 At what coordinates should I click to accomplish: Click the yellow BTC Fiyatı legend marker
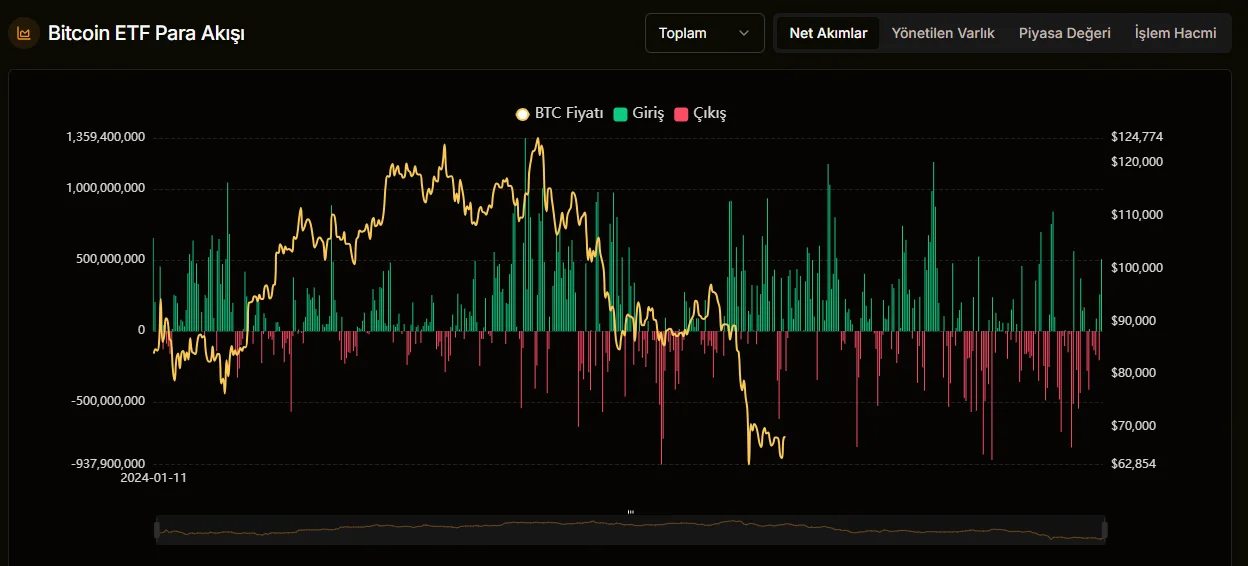coord(522,114)
